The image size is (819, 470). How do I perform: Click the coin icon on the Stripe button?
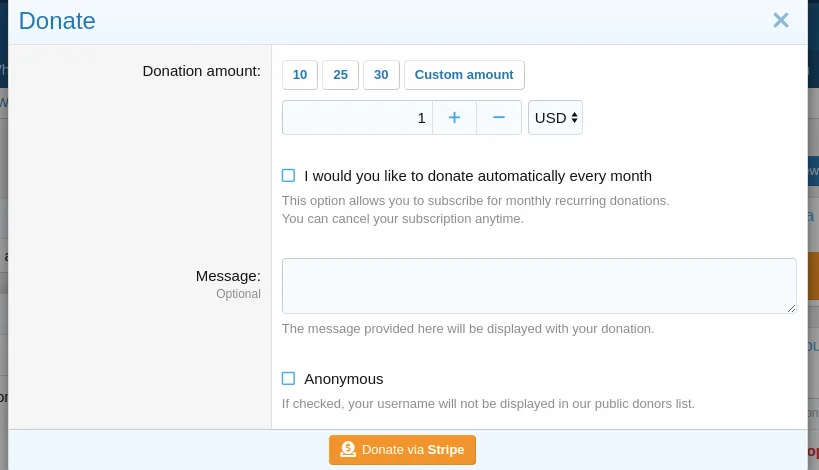pos(348,450)
